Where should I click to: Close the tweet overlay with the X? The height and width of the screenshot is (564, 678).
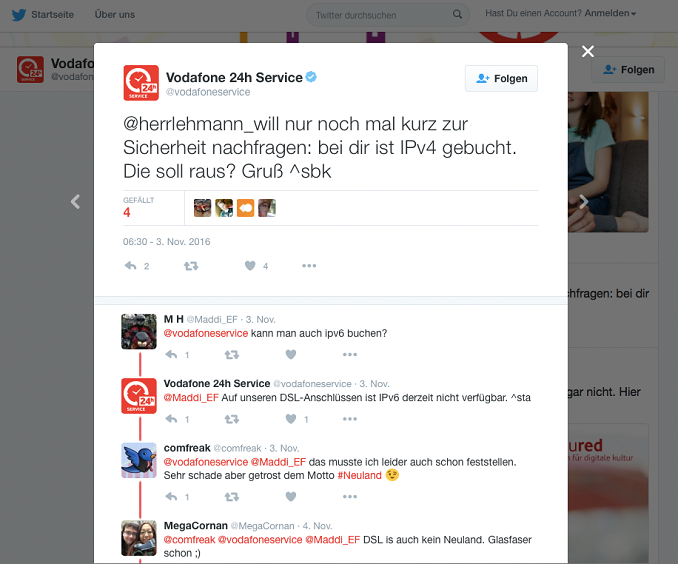[x=588, y=51]
